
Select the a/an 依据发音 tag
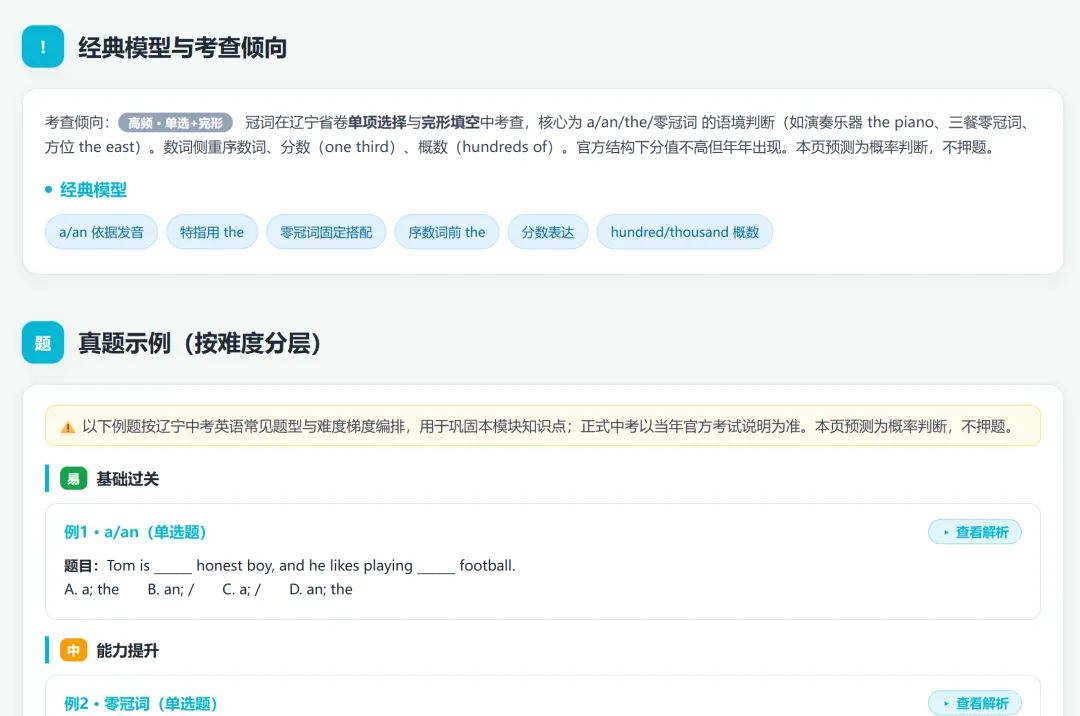coord(101,232)
